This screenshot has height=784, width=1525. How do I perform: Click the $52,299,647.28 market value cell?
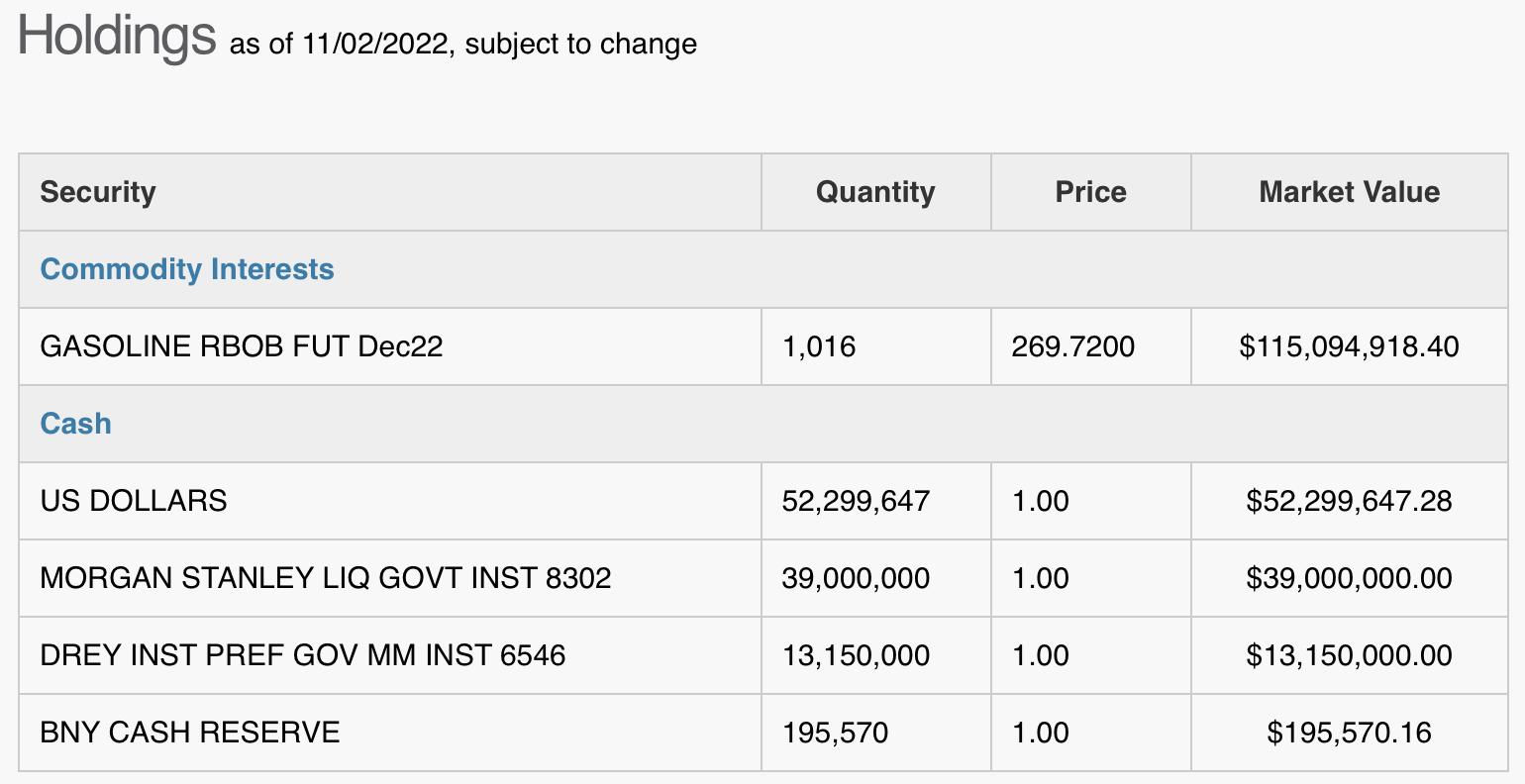tap(1350, 501)
